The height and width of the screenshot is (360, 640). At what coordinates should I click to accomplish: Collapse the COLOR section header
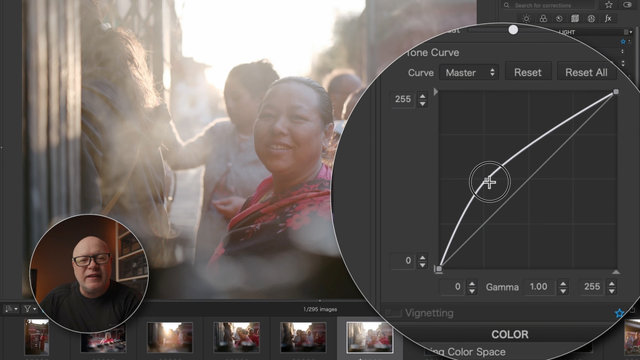tap(510, 335)
